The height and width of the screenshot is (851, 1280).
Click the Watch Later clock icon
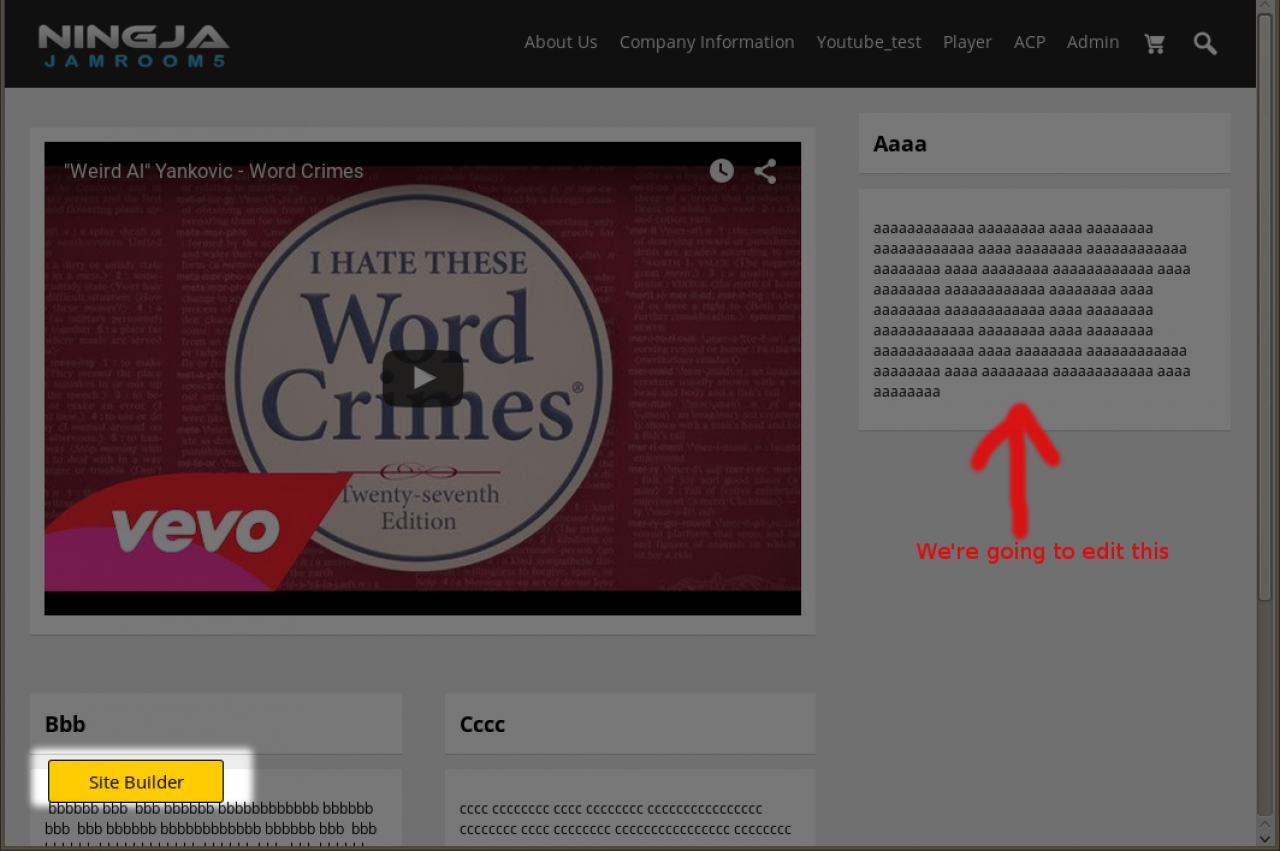[x=721, y=171]
